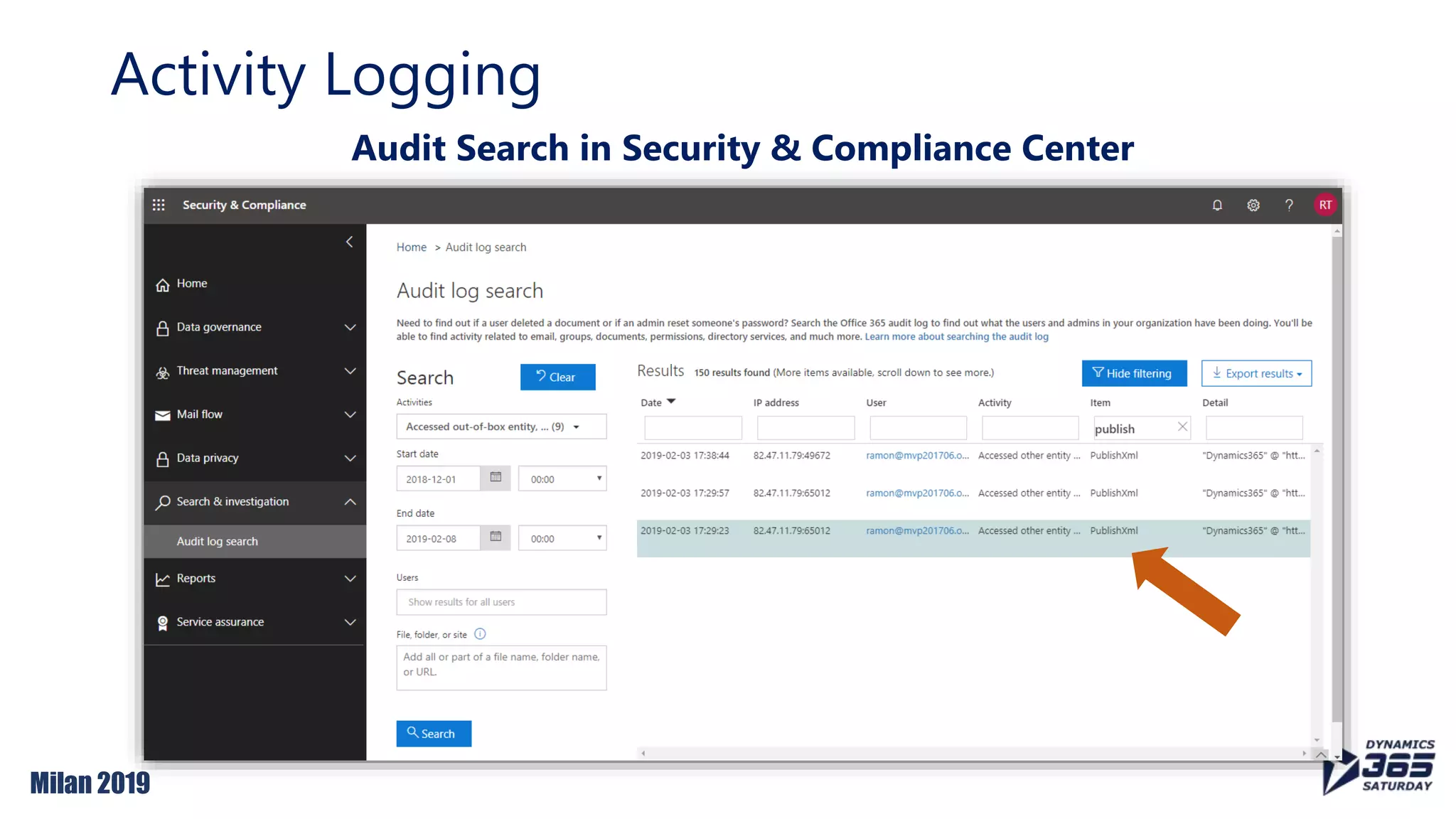Open 'Learn more about searching the audit log'
Viewport: 1456px width, 819px height.
click(x=956, y=336)
